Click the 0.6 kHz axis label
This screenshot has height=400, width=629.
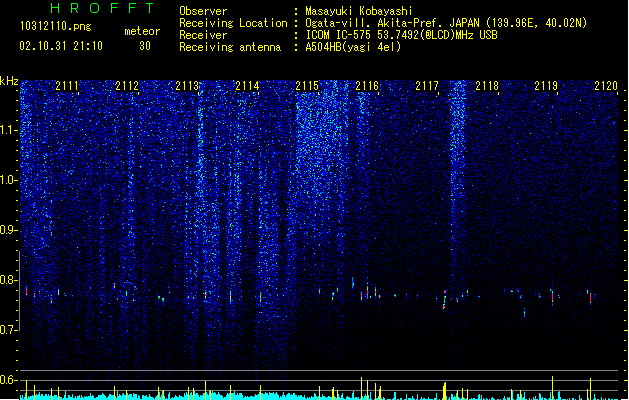(9, 380)
